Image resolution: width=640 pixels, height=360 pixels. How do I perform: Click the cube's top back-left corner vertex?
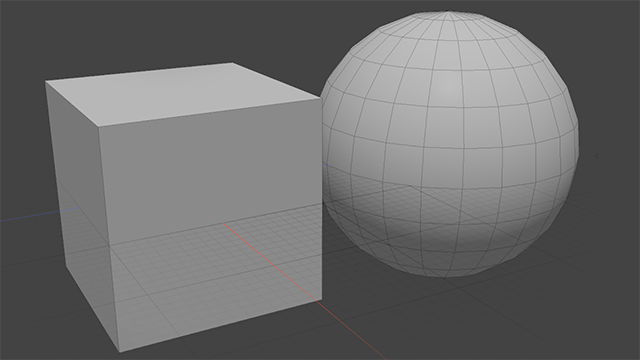(x=45, y=81)
